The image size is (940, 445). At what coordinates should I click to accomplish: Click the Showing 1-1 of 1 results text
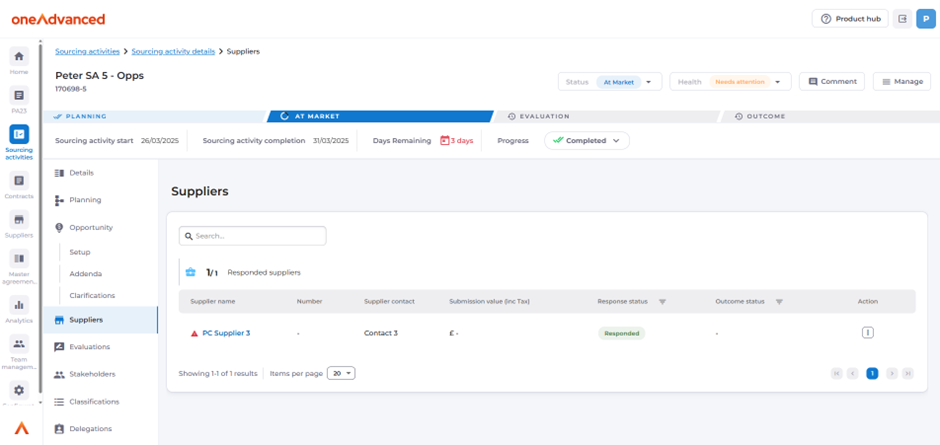[x=218, y=374]
